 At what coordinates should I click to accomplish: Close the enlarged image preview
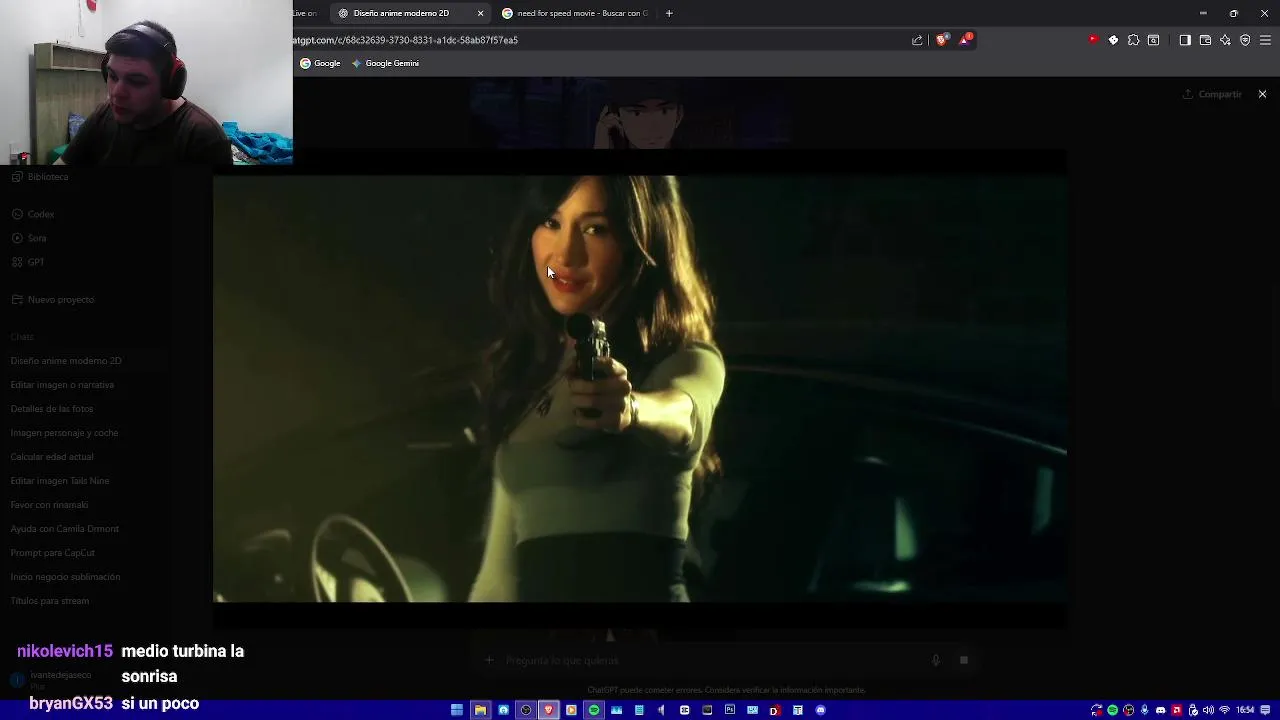point(1262,94)
